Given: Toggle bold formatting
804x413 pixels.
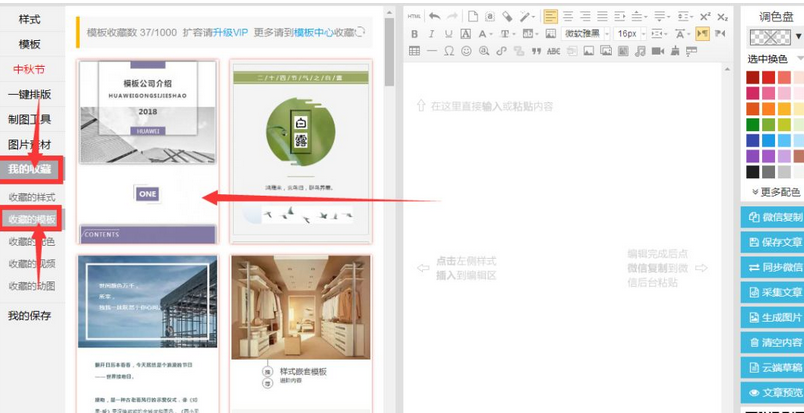Looking at the screenshot, I should point(415,33).
